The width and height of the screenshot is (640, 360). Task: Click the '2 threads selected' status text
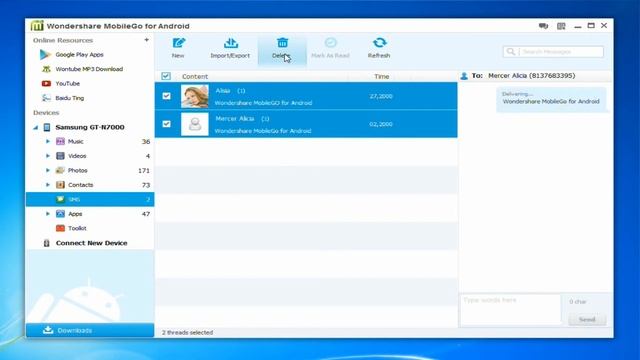187,332
